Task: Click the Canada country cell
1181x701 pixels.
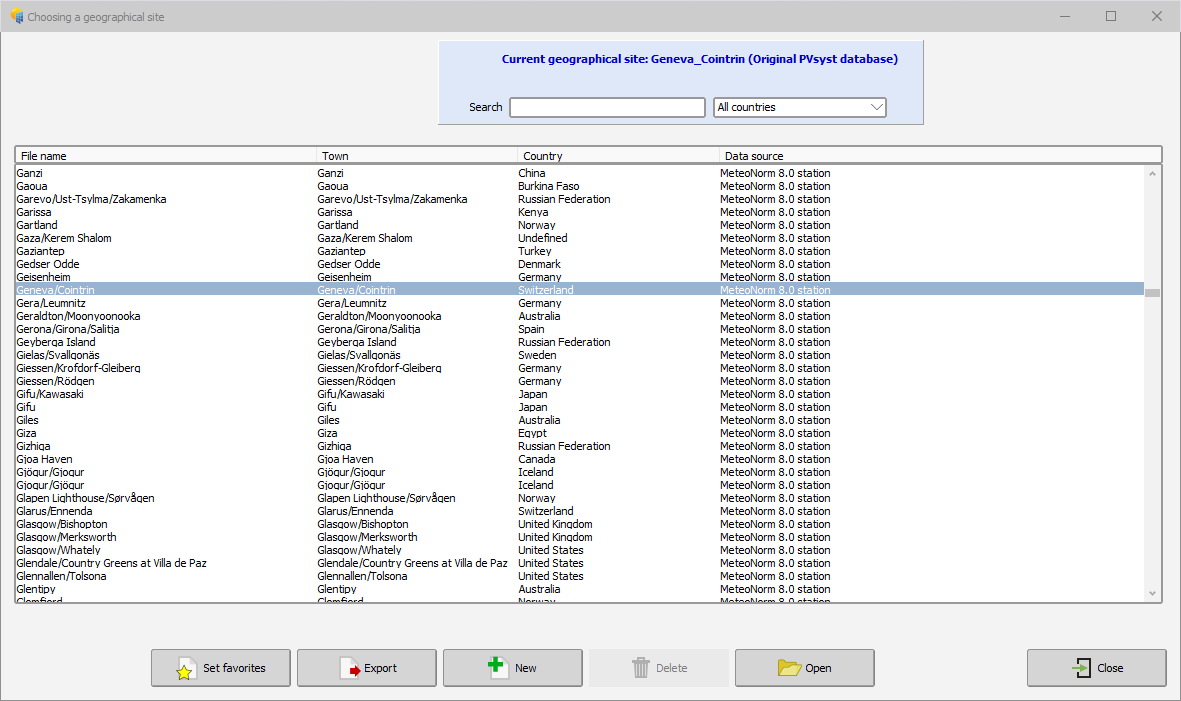Action: point(536,459)
